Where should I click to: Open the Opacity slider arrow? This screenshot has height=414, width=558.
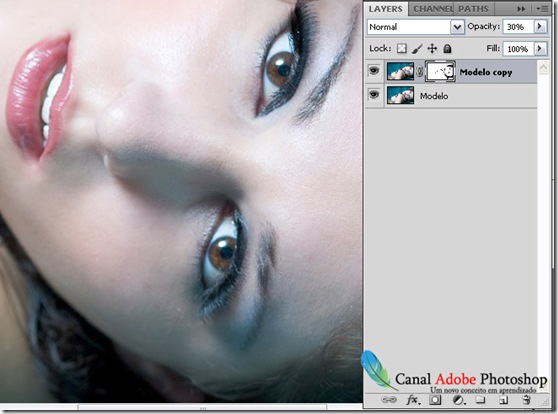coord(540,27)
